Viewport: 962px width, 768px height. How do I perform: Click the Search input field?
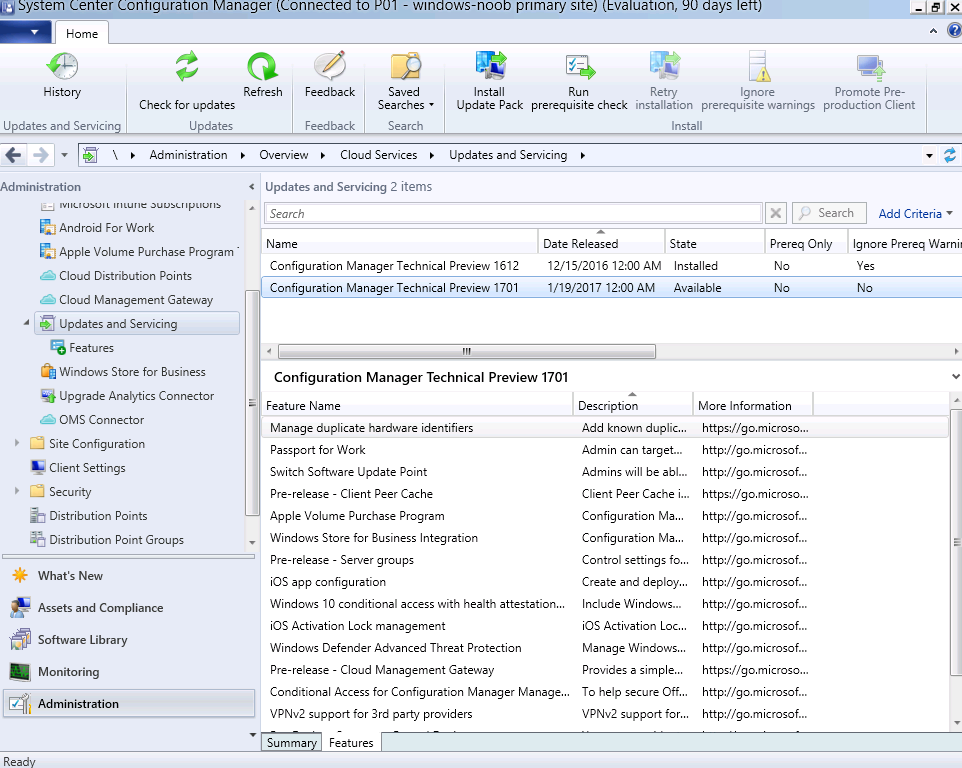(513, 213)
